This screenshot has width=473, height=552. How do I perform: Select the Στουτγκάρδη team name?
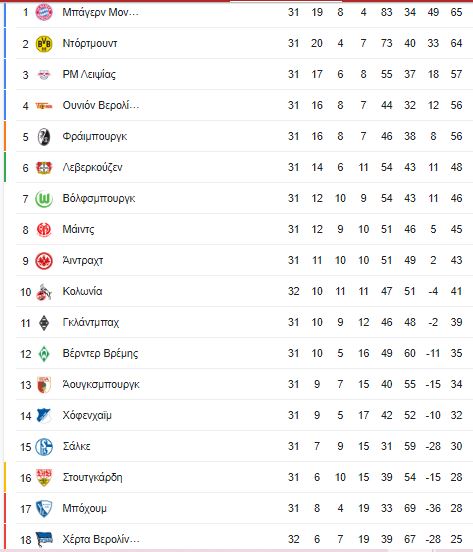pos(93,477)
